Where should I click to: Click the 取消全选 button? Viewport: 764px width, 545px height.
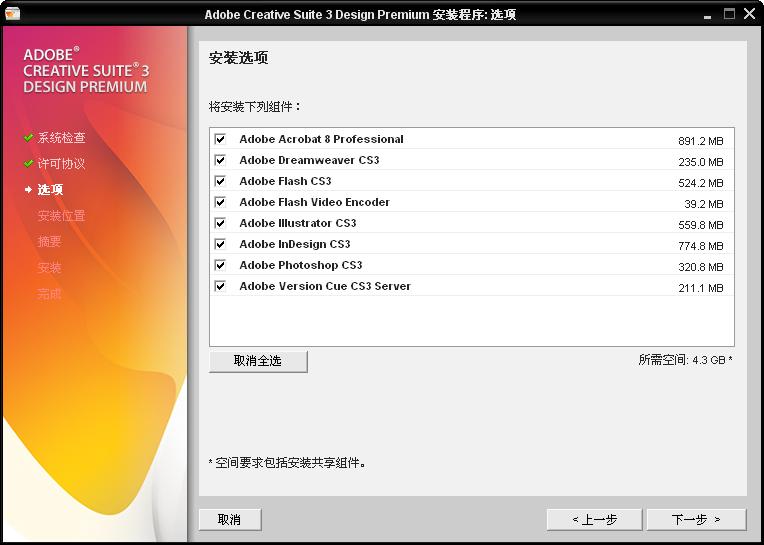(x=258, y=361)
